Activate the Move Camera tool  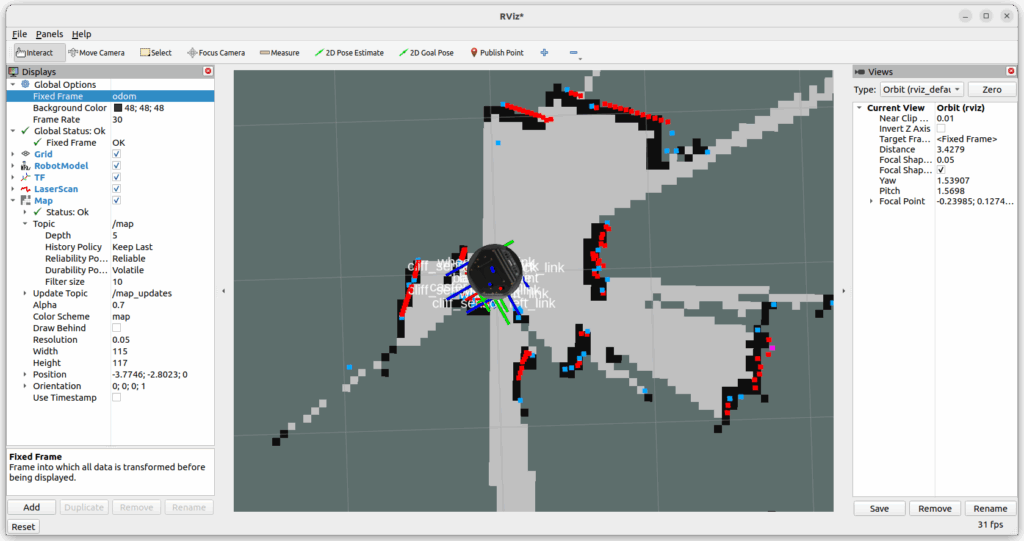(x=96, y=53)
